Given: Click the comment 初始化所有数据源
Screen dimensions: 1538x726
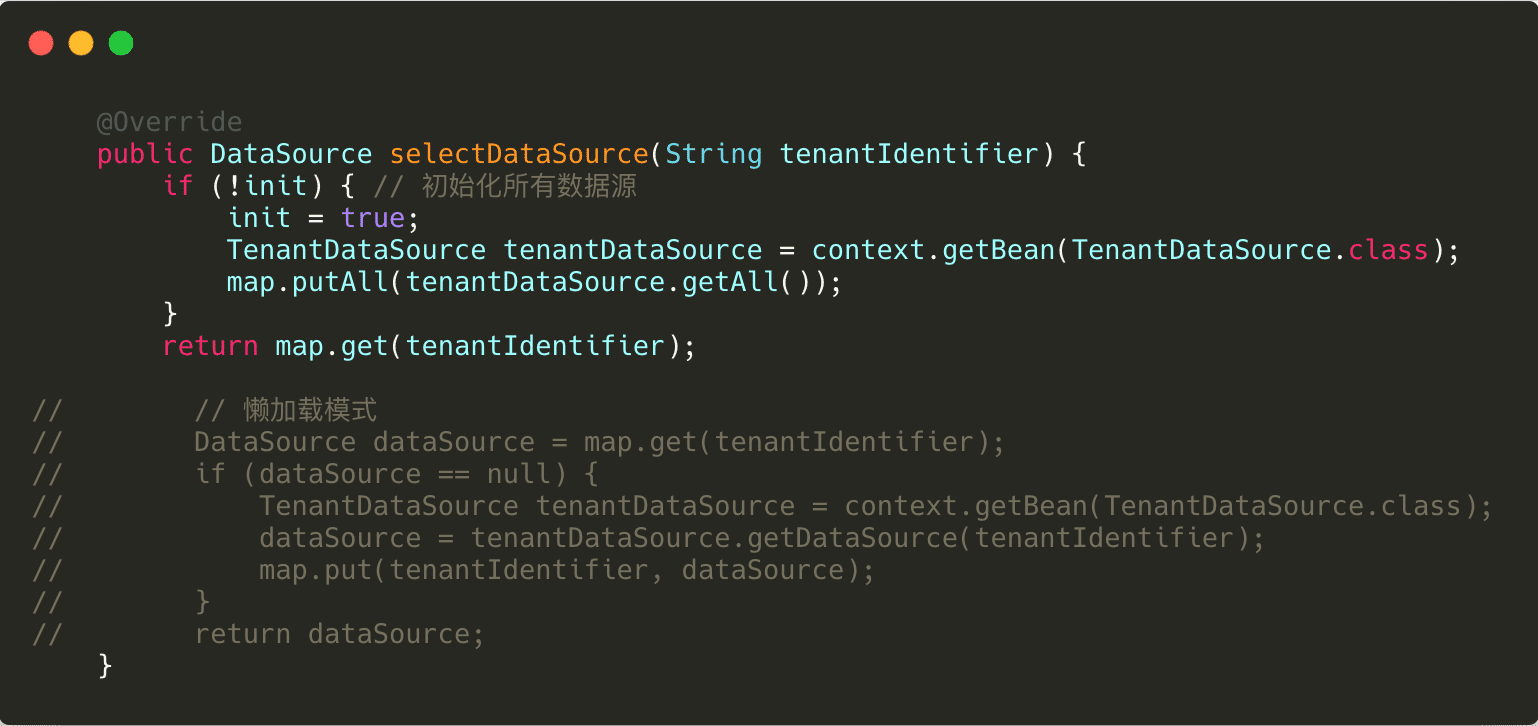Looking at the screenshot, I should [529, 187].
